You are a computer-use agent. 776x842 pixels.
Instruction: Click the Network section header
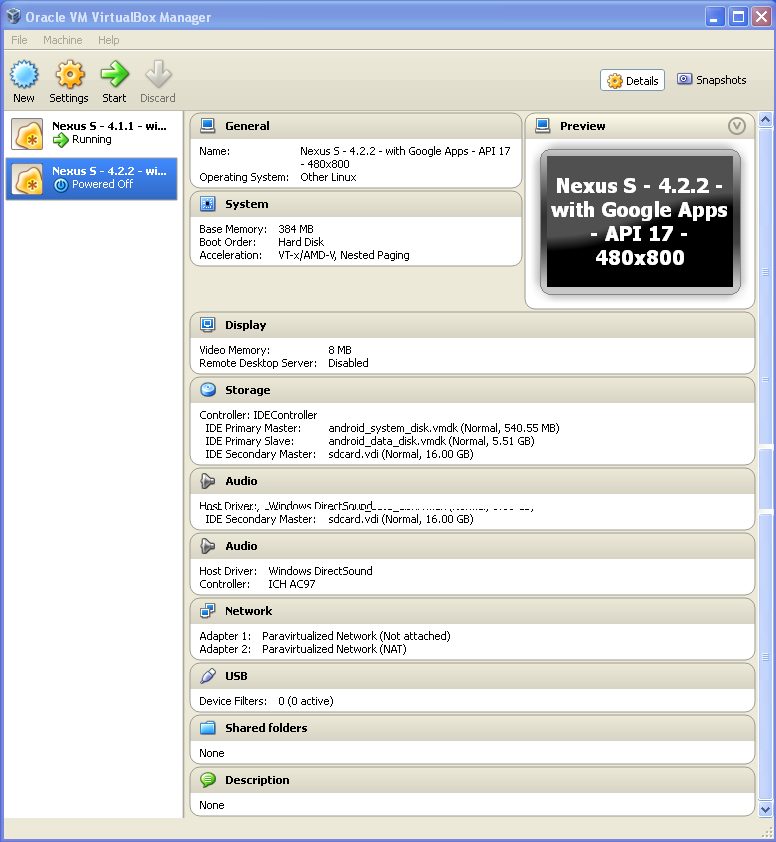click(x=472, y=611)
